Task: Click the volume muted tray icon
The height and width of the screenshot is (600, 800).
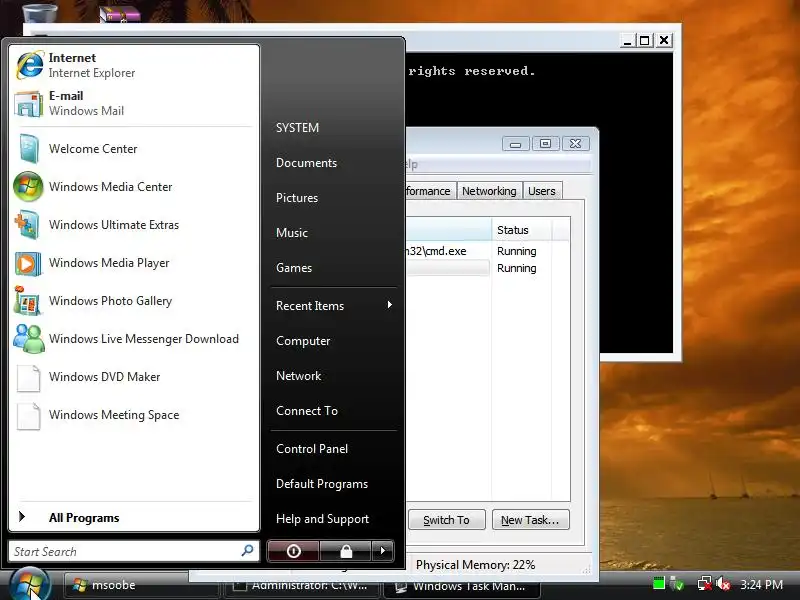Action: (722, 584)
